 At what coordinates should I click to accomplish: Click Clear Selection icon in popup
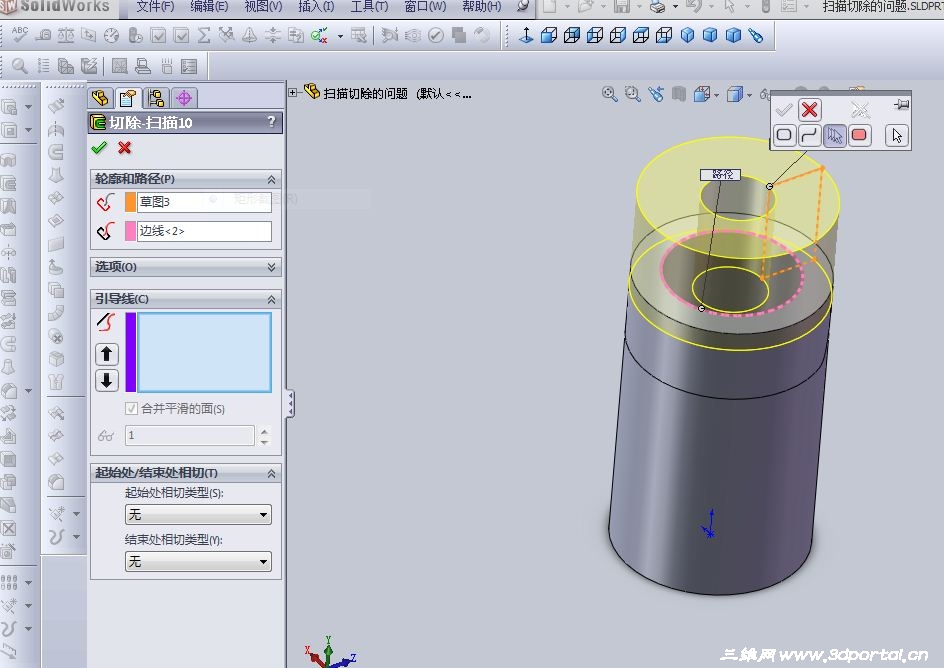(860, 110)
